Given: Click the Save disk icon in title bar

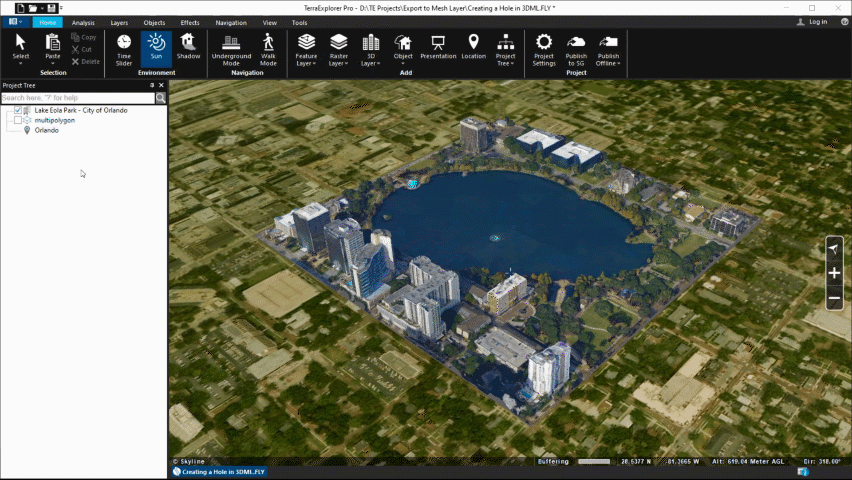Looking at the screenshot, I should 52,8.
